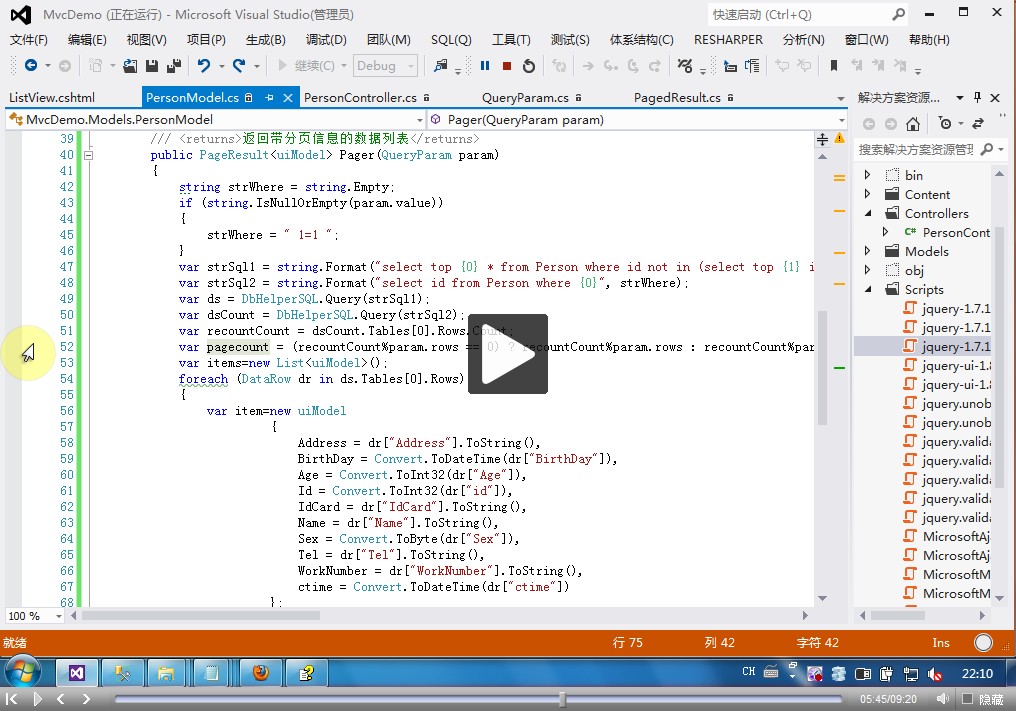Toggle auto-hide pin on Solution Explorer
The width and height of the screenshot is (1016, 711).
[979, 98]
